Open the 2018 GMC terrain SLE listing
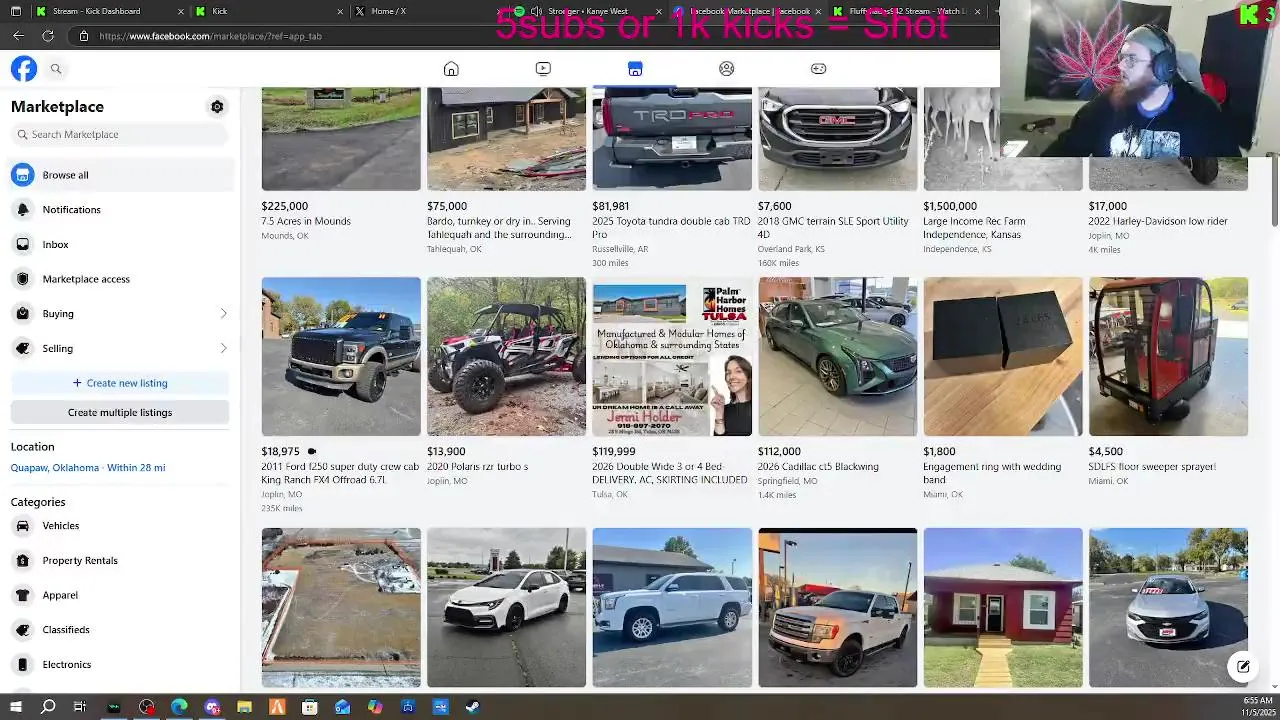The width and height of the screenshot is (1280, 720). coord(837,178)
